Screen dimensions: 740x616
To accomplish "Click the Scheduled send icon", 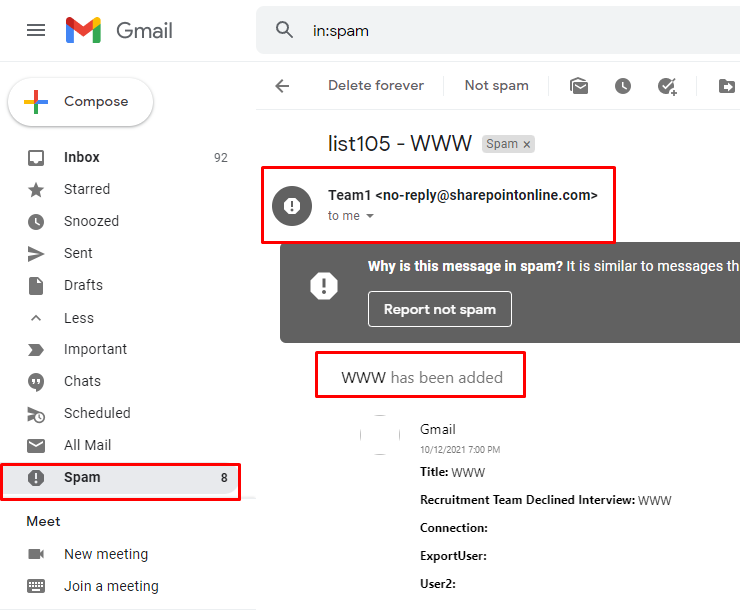I will tap(36, 414).
